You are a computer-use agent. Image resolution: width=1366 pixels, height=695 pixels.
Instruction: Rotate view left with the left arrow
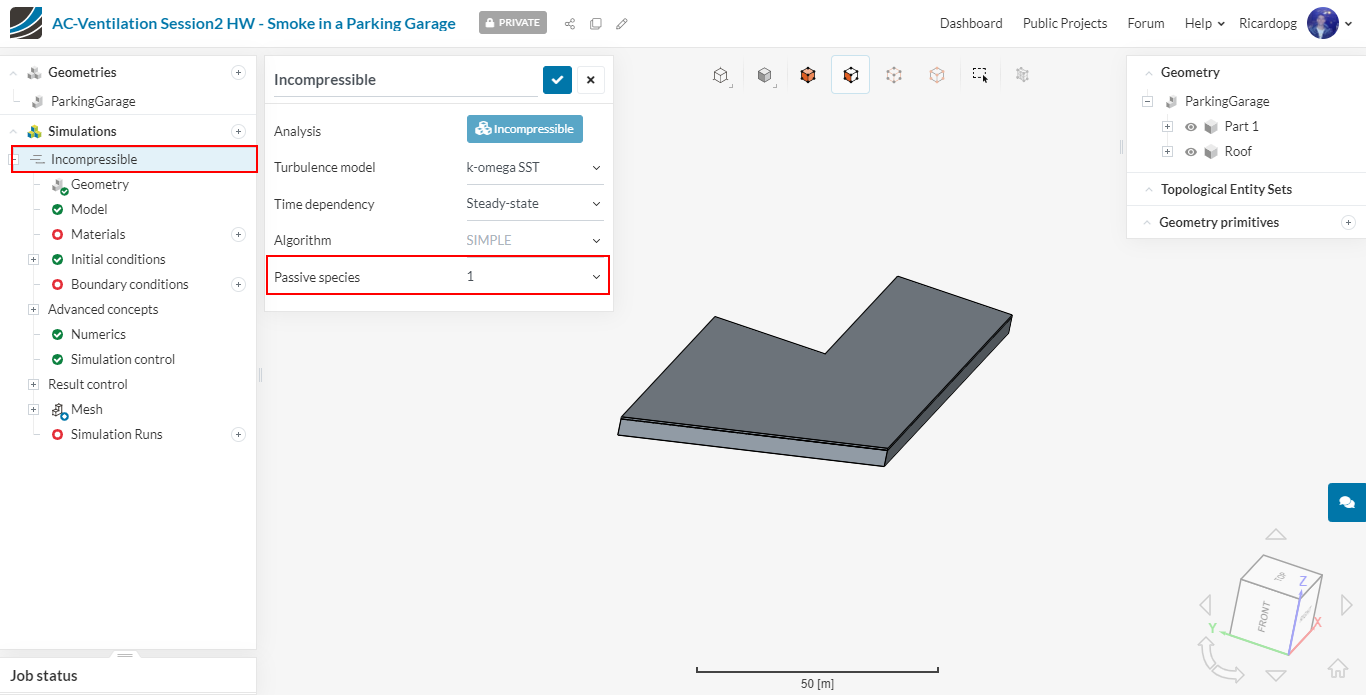(1205, 605)
